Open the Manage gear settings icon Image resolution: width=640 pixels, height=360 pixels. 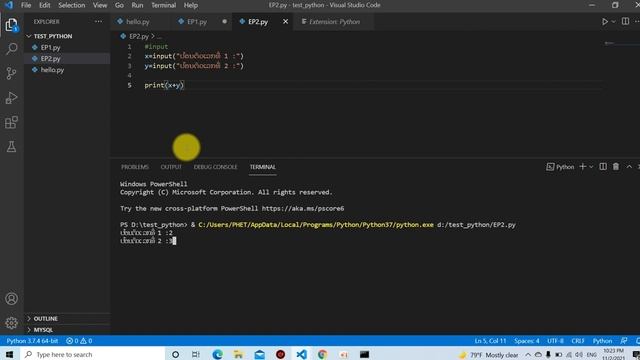tap(11, 323)
